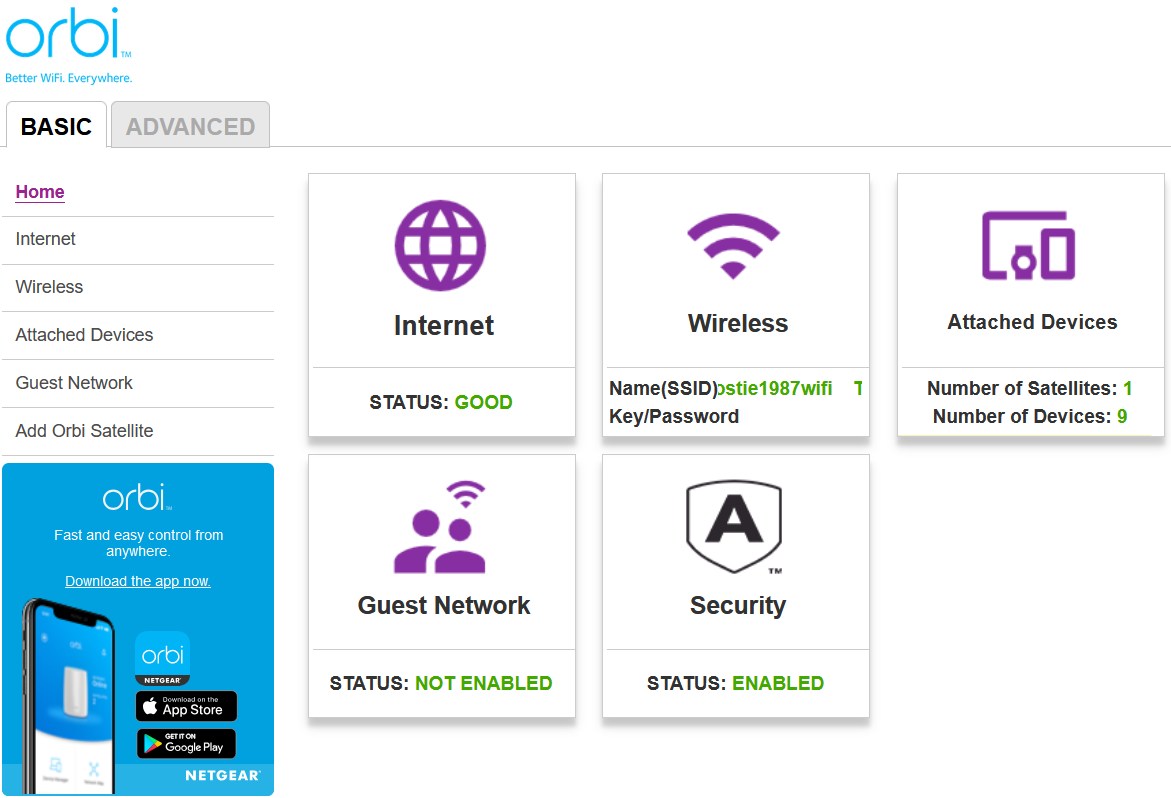
Task: Click 'Number of Devices: 9' text
Action: (x=1030, y=416)
